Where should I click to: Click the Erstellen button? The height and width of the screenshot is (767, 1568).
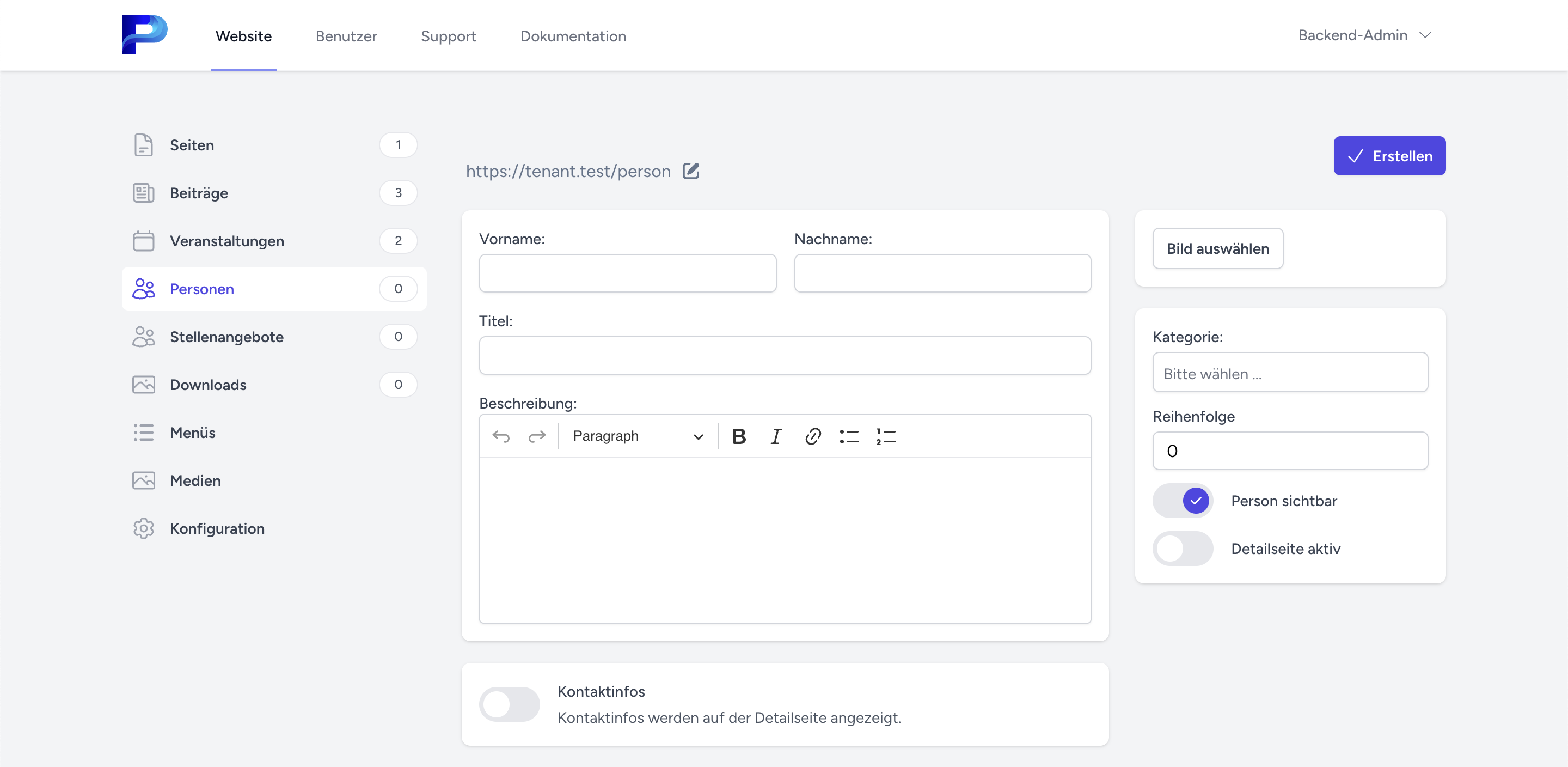tap(1389, 156)
